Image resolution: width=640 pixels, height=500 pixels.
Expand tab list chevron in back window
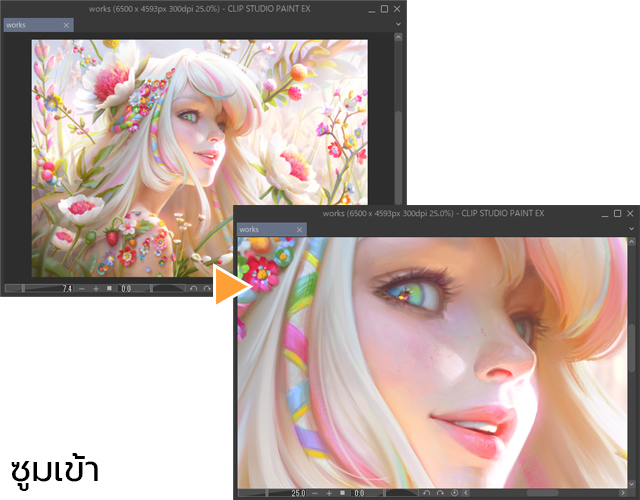tap(398, 24)
